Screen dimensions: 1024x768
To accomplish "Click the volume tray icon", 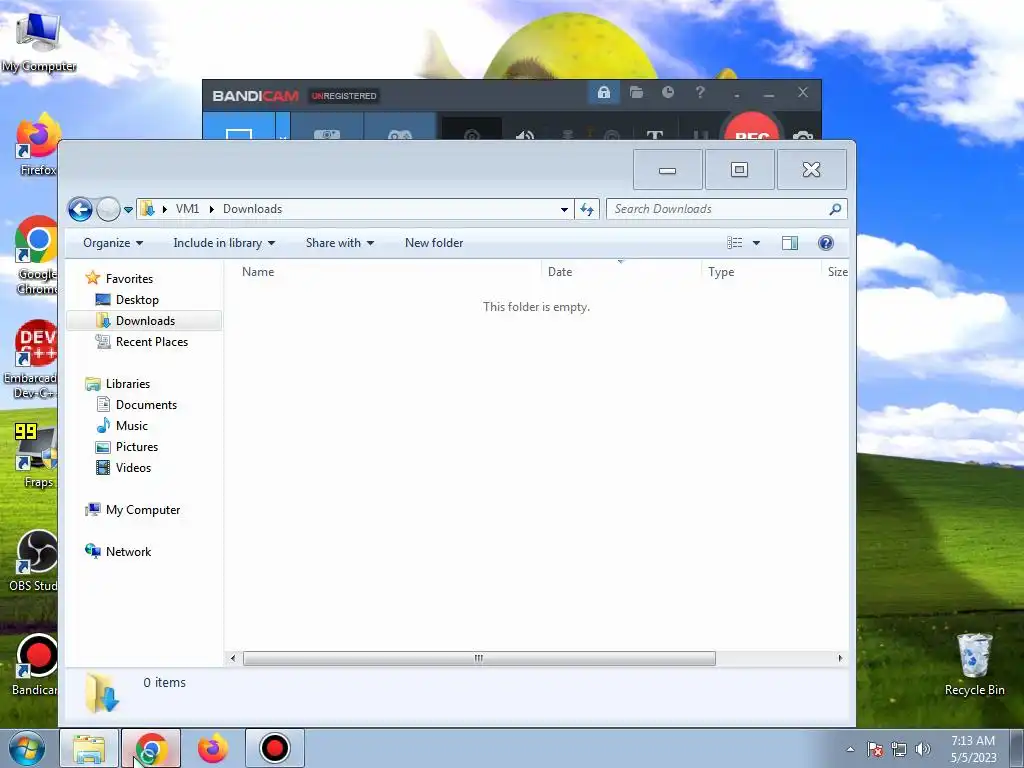I will [922, 749].
